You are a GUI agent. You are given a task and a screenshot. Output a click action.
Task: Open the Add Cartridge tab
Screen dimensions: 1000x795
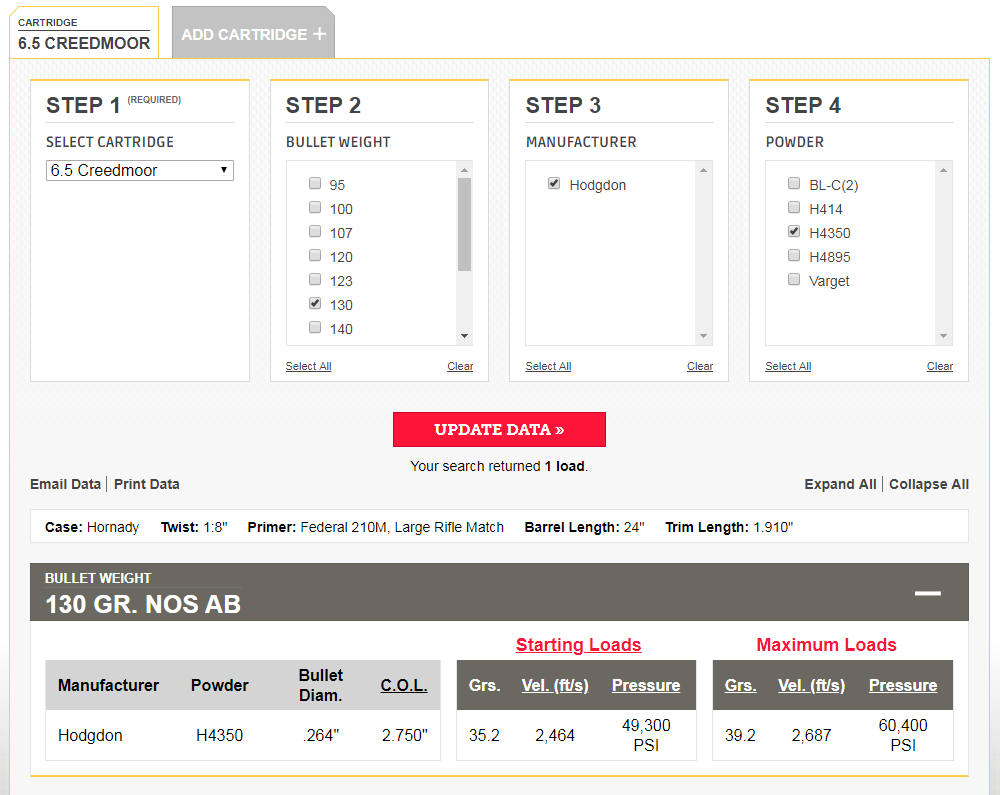pyautogui.click(x=245, y=34)
